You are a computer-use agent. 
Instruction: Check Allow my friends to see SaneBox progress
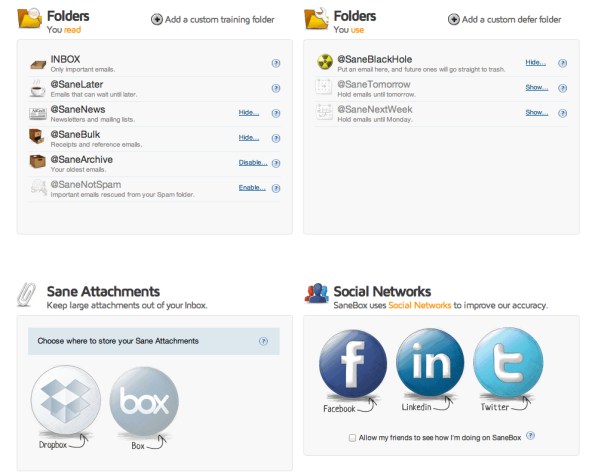point(352,438)
